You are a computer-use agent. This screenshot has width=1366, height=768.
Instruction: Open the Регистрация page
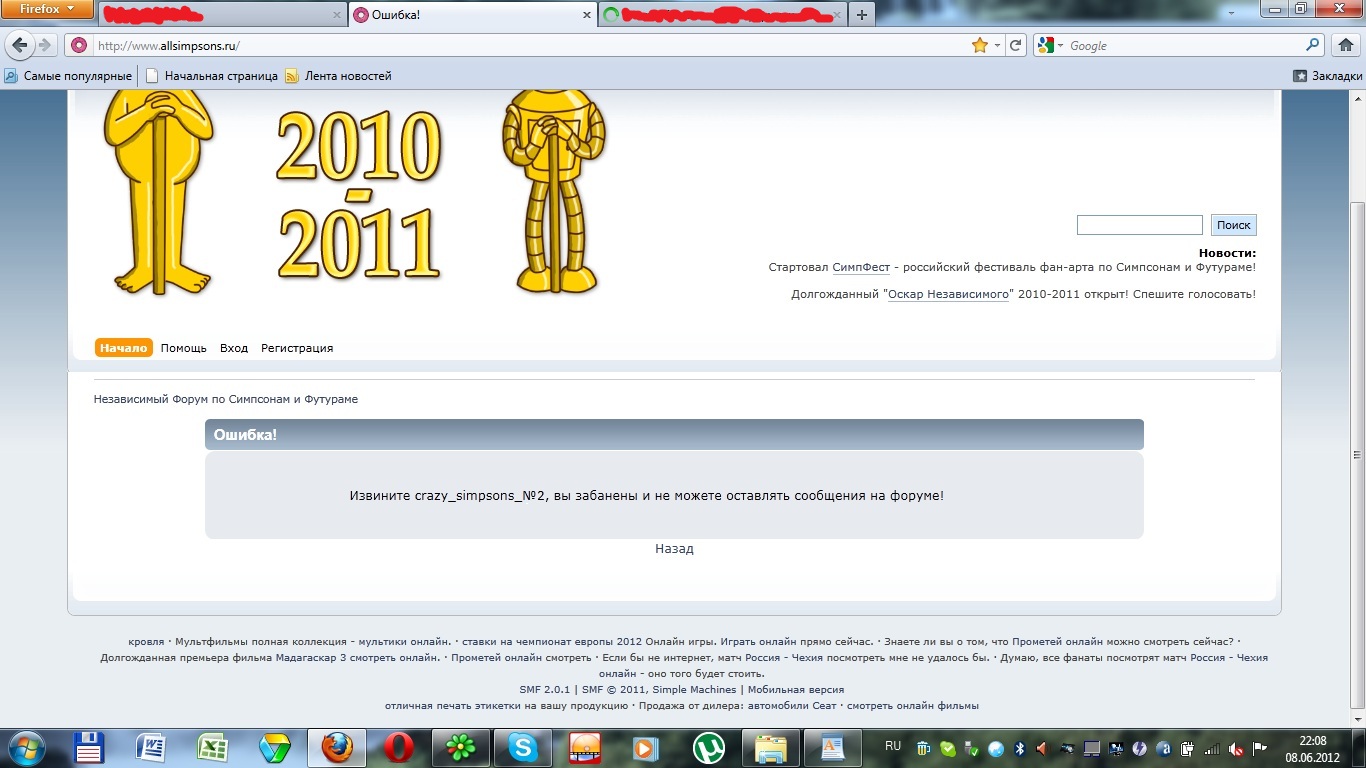297,348
